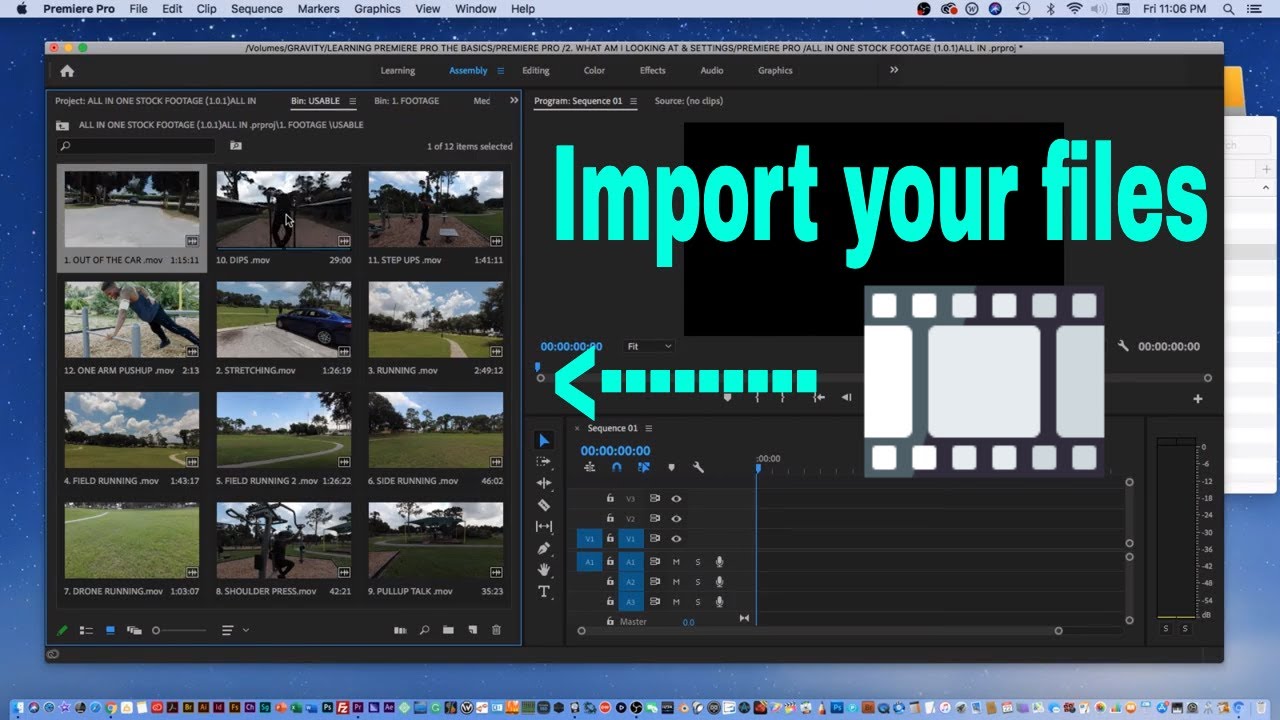Click thumbnail size zoom slider handle
The height and width of the screenshot is (720, 1280).
click(156, 631)
